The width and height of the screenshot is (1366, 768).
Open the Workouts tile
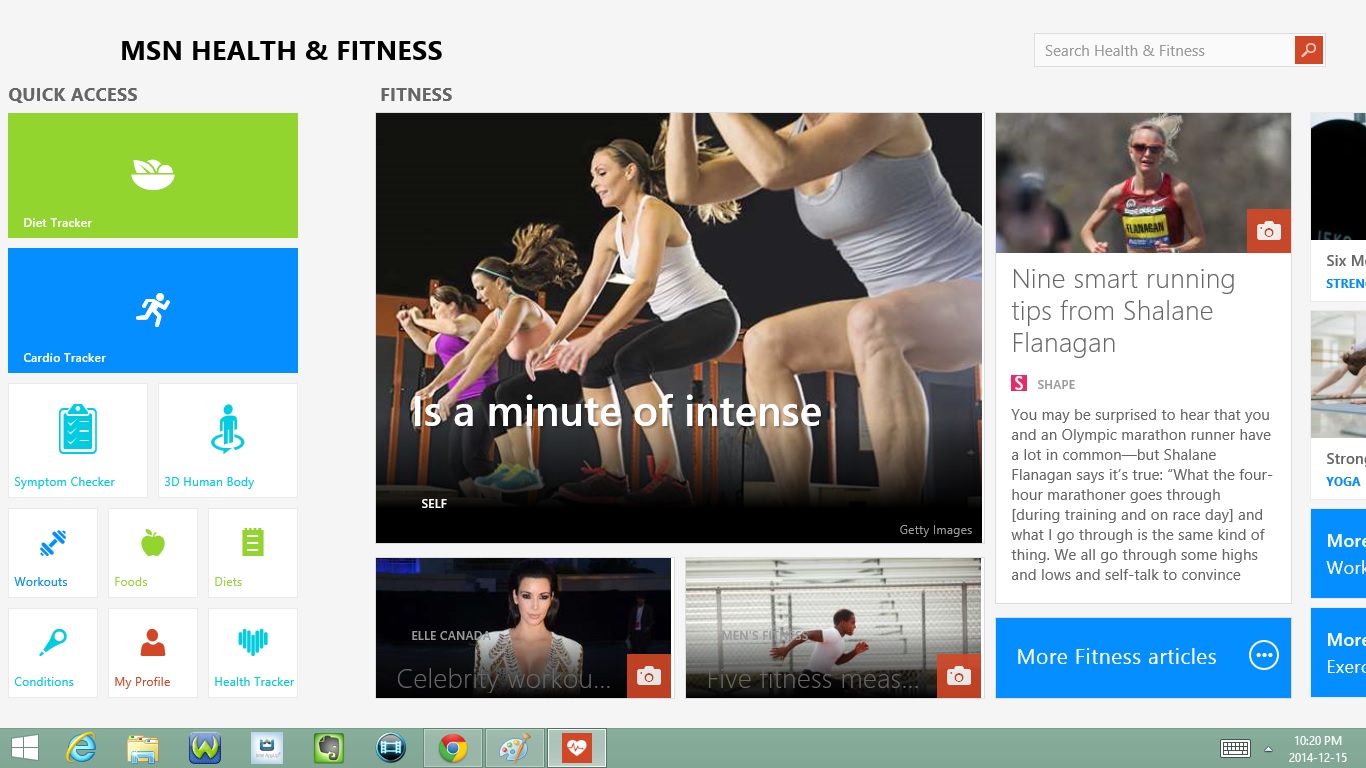coord(53,553)
